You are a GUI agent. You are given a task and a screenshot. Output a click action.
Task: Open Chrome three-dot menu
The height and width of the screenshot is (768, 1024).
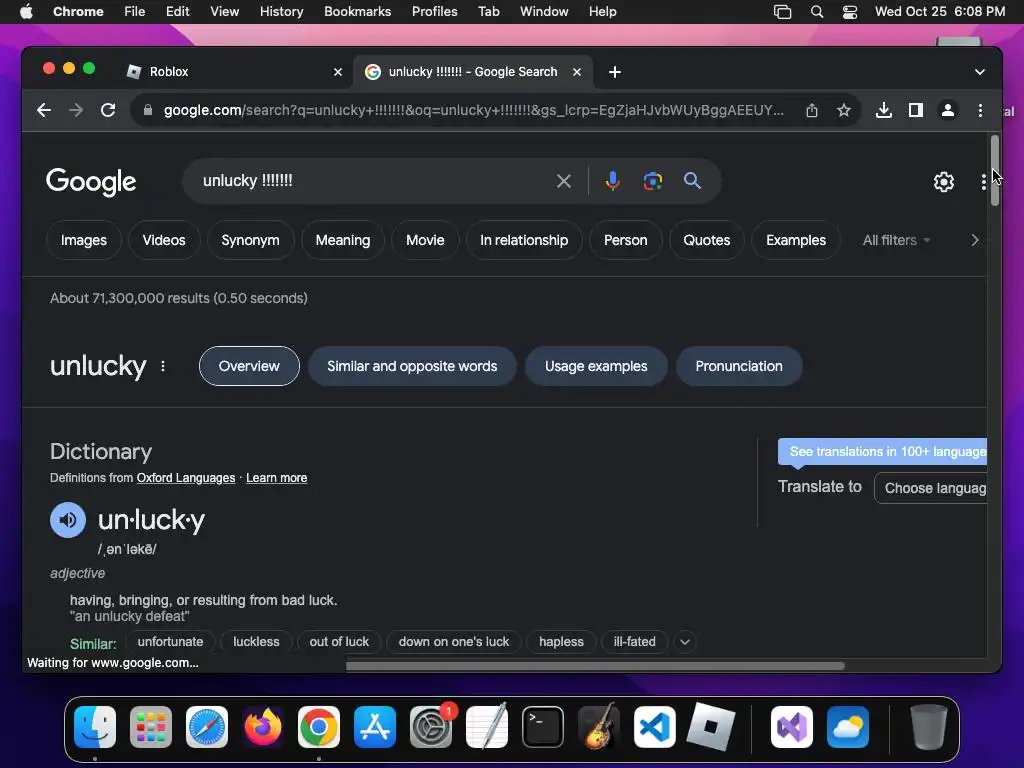(980, 110)
